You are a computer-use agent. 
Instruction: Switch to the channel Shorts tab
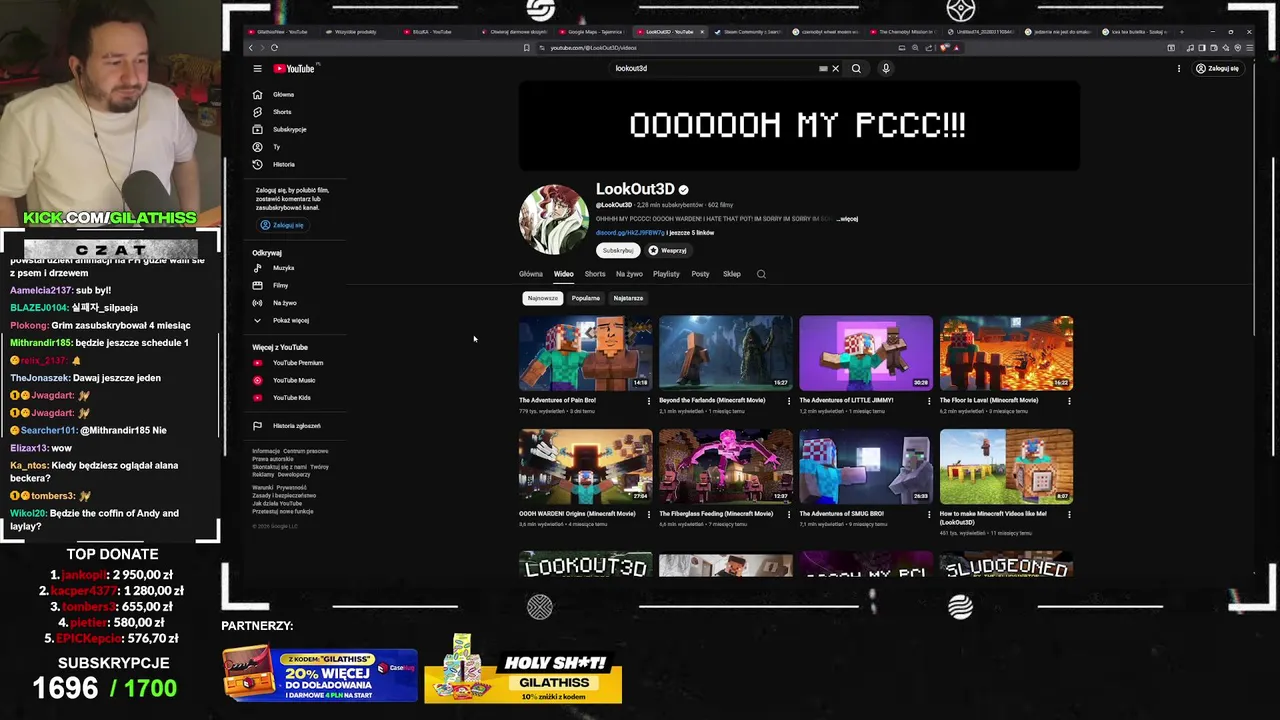[x=595, y=274]
